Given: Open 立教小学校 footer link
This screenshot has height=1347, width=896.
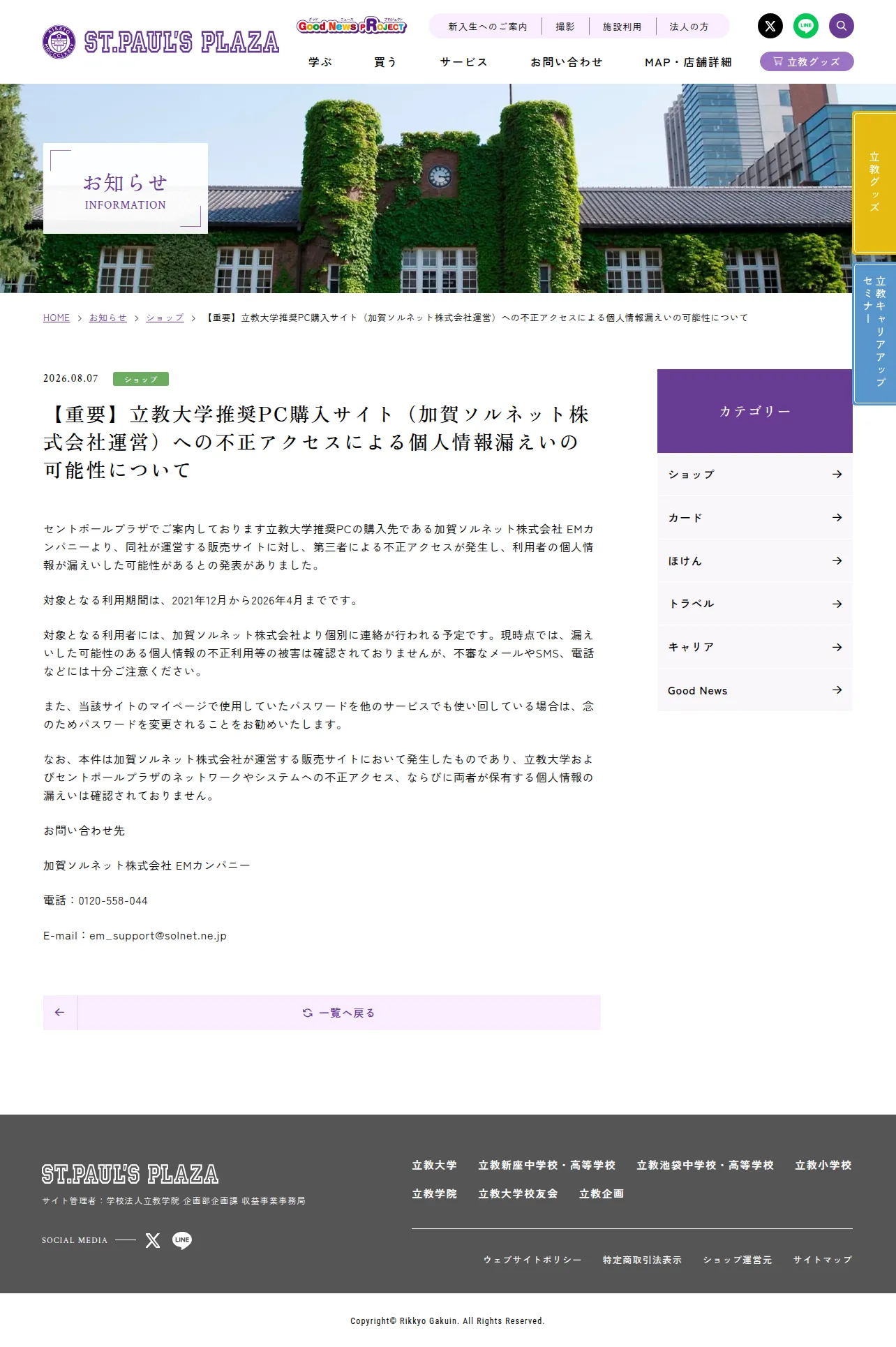Looking at the screenshot, I should click(x=823, y=1166).
